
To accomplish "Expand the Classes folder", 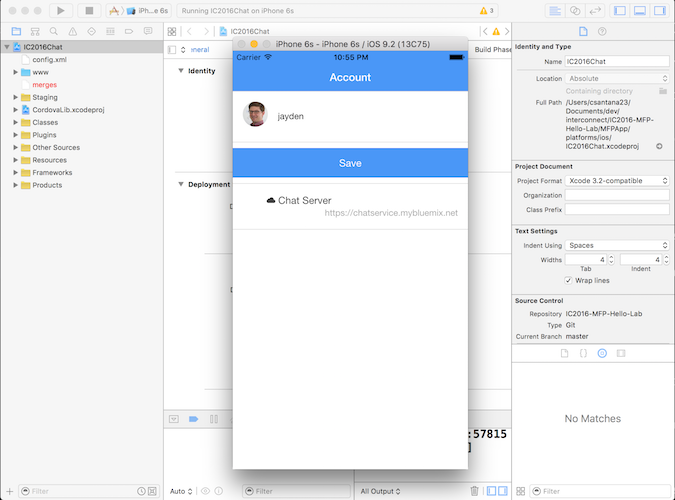I will pos(15,122).
